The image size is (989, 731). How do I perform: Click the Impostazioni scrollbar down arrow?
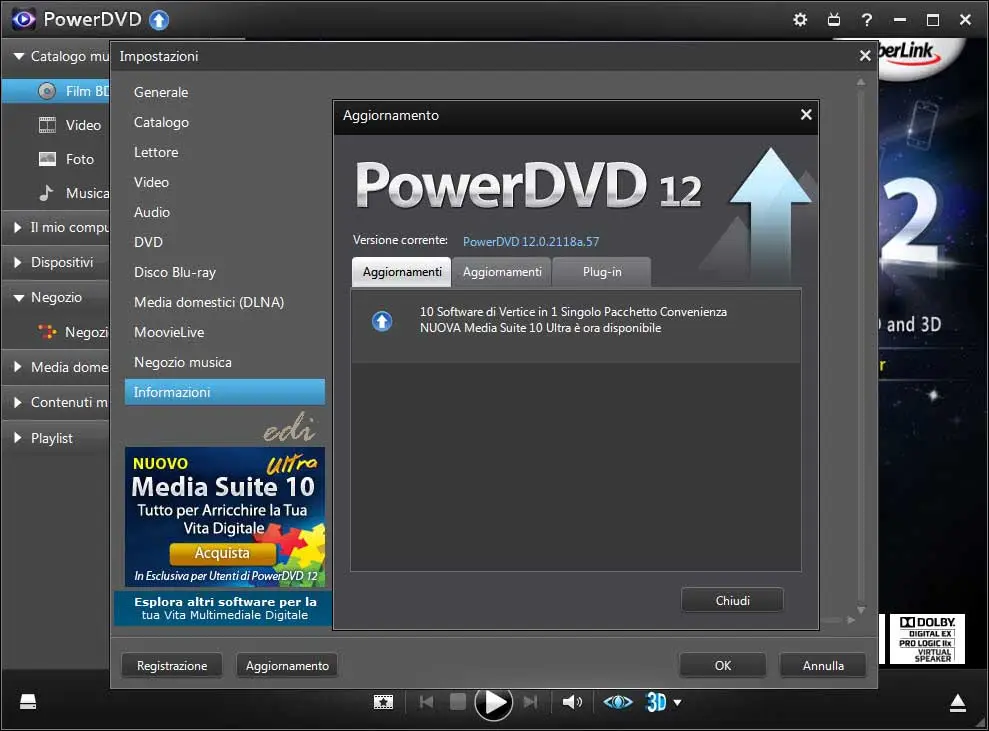pyautogui.click(x=861, y=609)
